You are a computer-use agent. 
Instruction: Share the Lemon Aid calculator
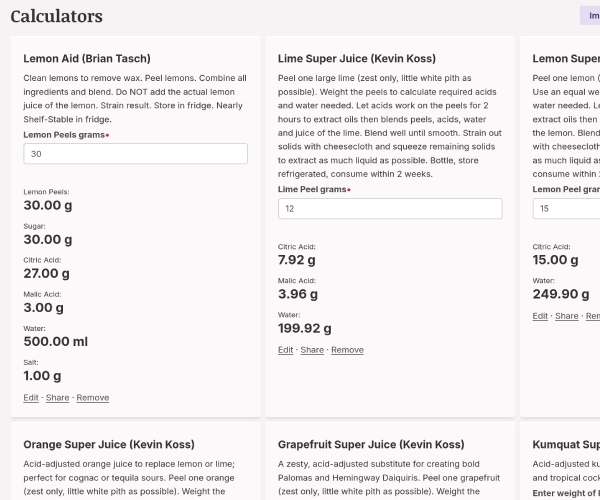pos(57,398)
